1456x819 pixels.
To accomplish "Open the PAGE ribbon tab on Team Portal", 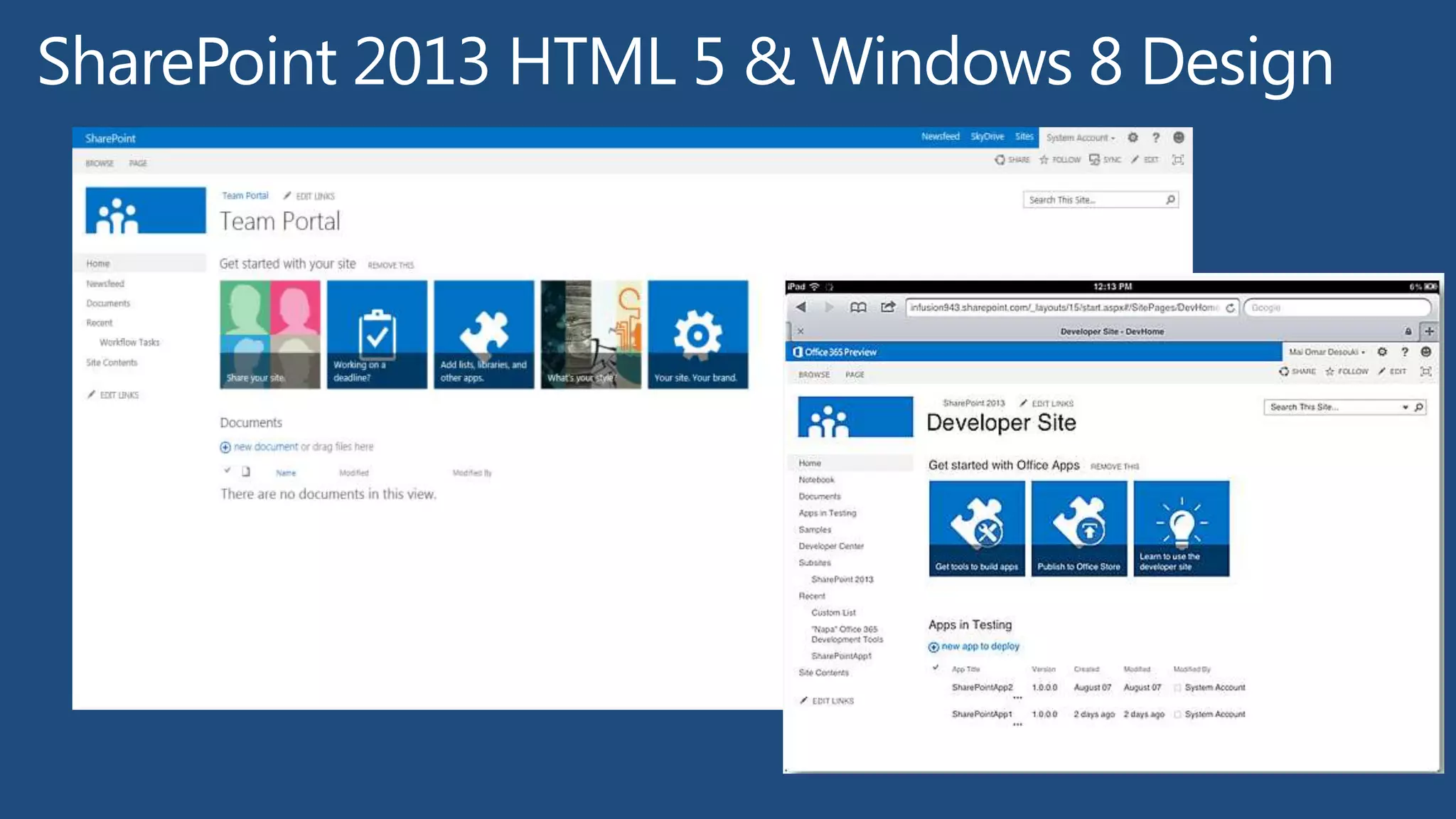I will (138, 164).
